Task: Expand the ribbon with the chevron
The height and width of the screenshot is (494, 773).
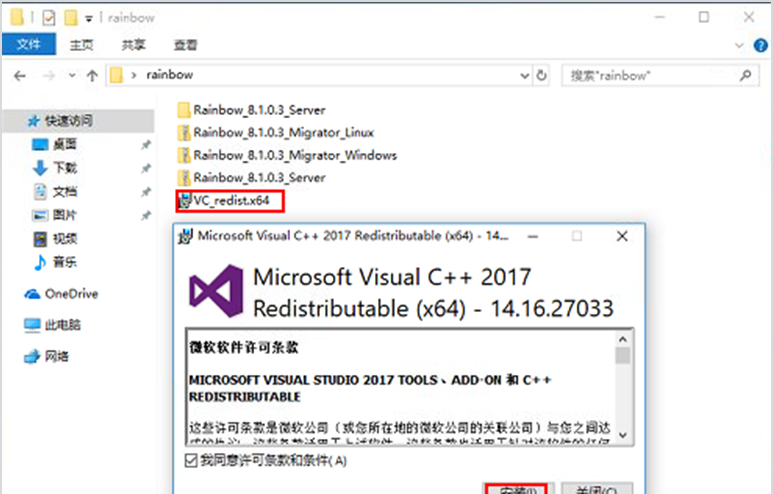Action: click(x=738, y=46)
